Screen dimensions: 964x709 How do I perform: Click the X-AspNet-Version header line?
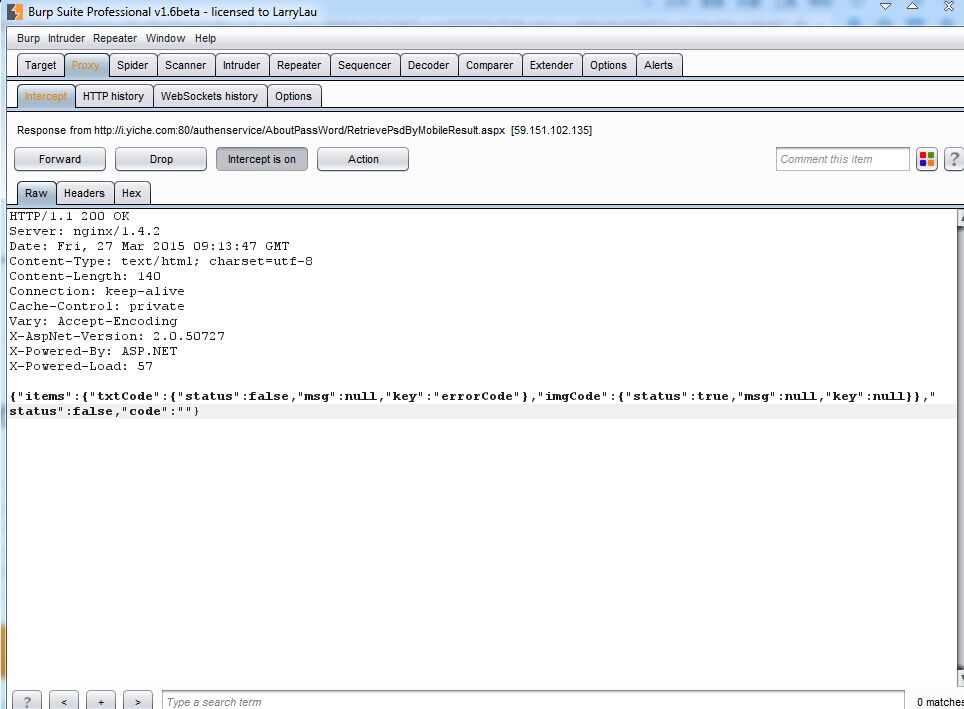point(117,336)
